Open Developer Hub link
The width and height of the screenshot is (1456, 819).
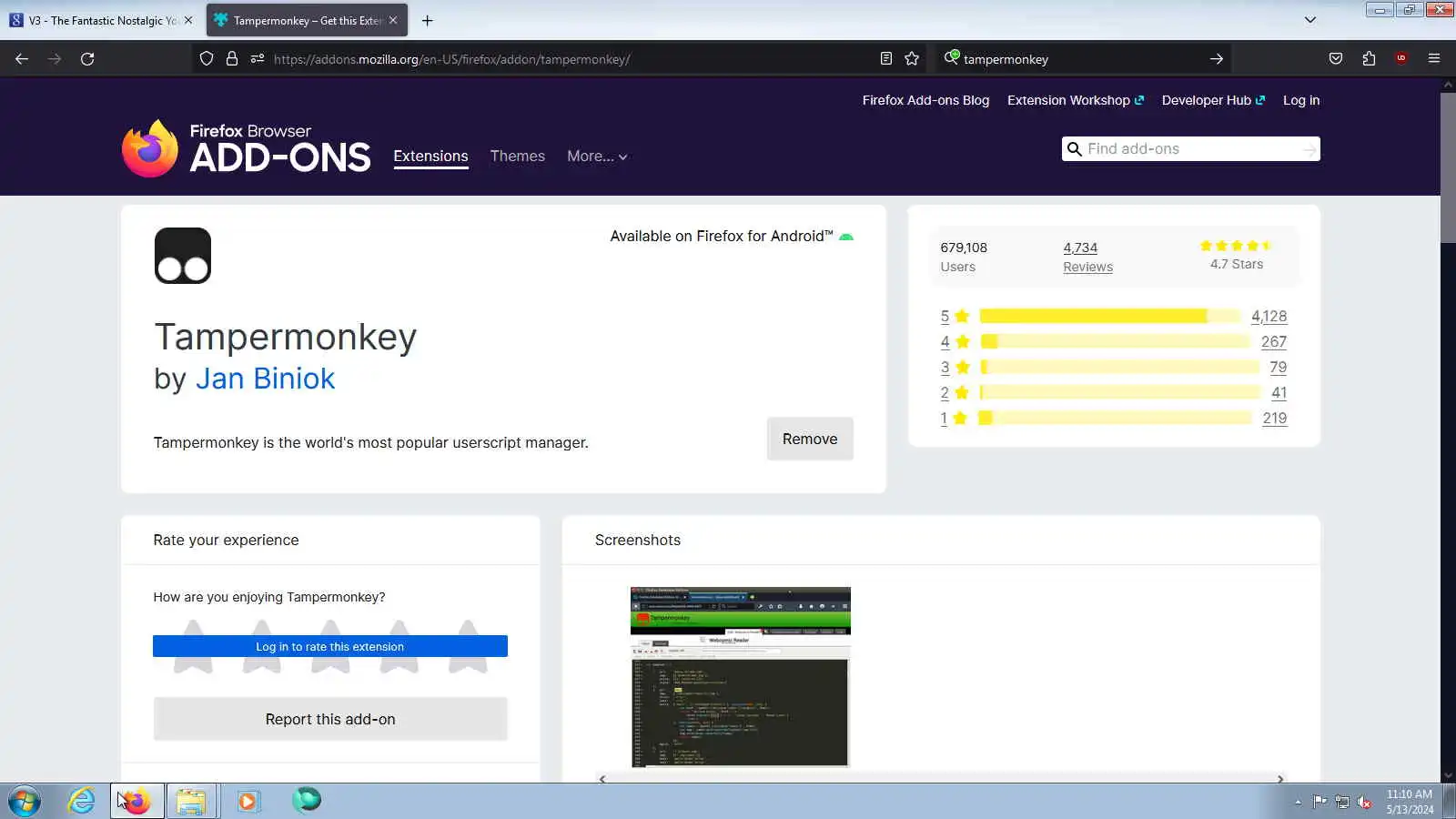point(1213,100)
